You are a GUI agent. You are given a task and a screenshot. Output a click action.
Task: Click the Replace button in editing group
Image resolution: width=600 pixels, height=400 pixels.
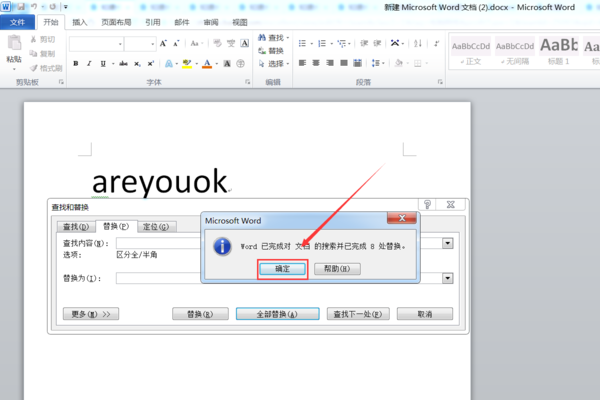(x=271, y=51)
